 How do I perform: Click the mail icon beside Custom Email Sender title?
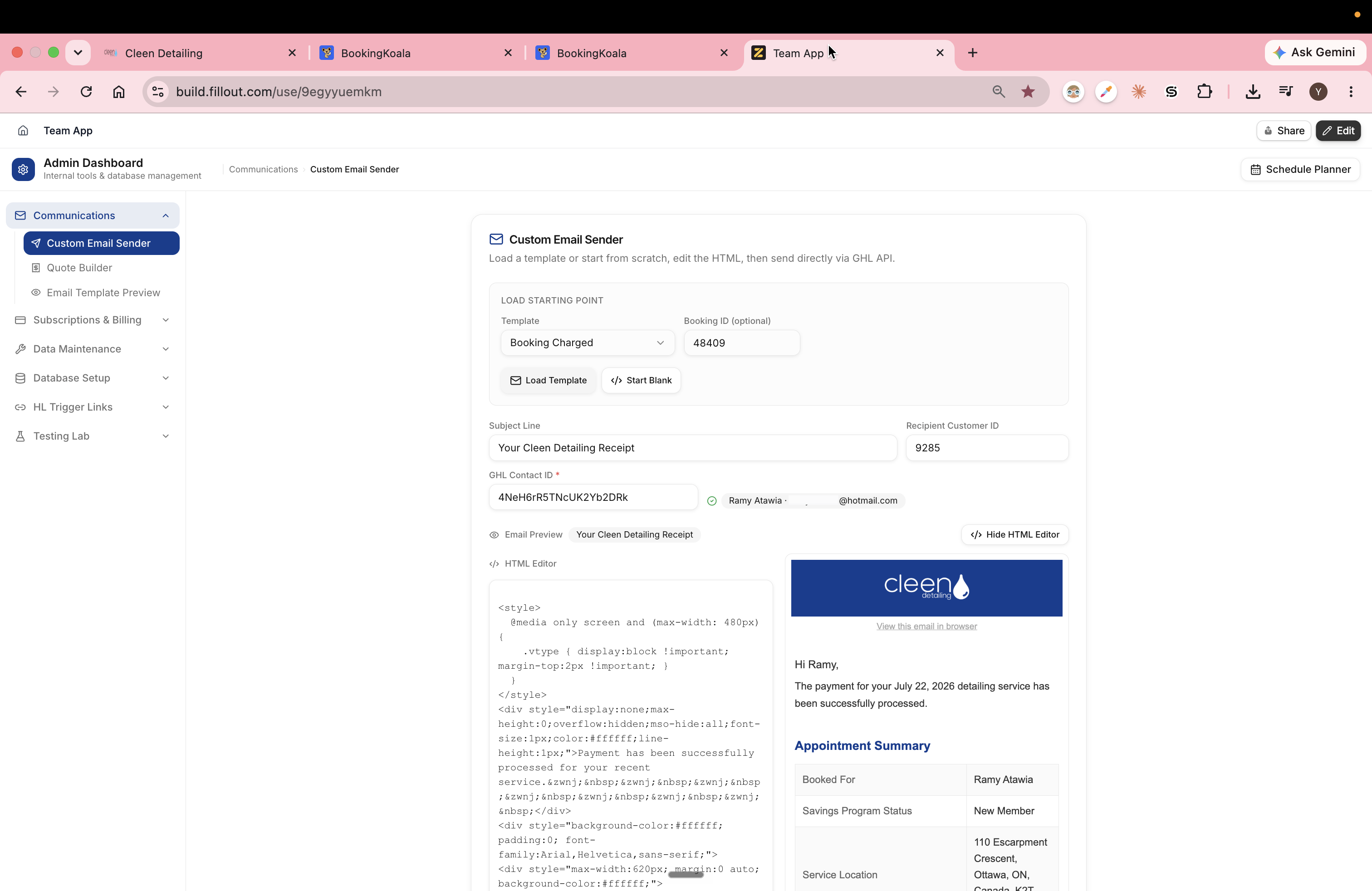click(x=496, y=239)
